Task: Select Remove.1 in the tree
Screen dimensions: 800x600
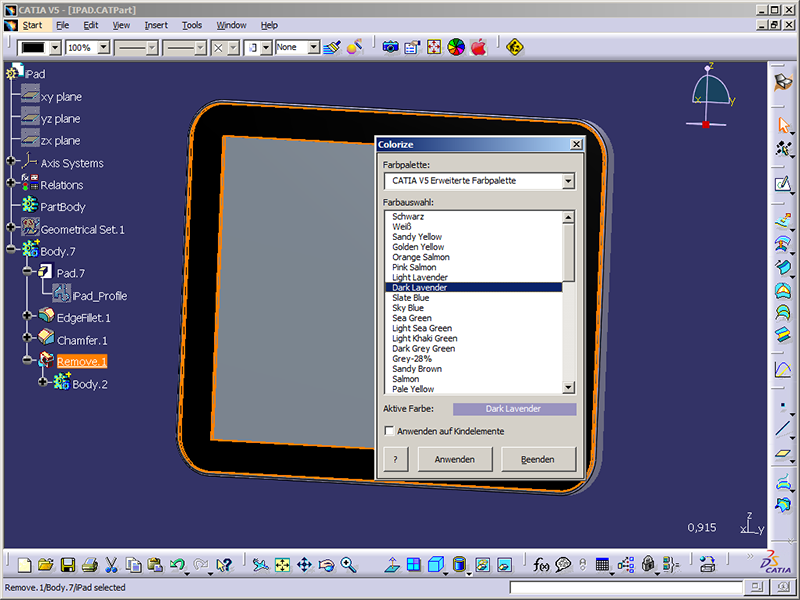Action: tap(82, 362)
